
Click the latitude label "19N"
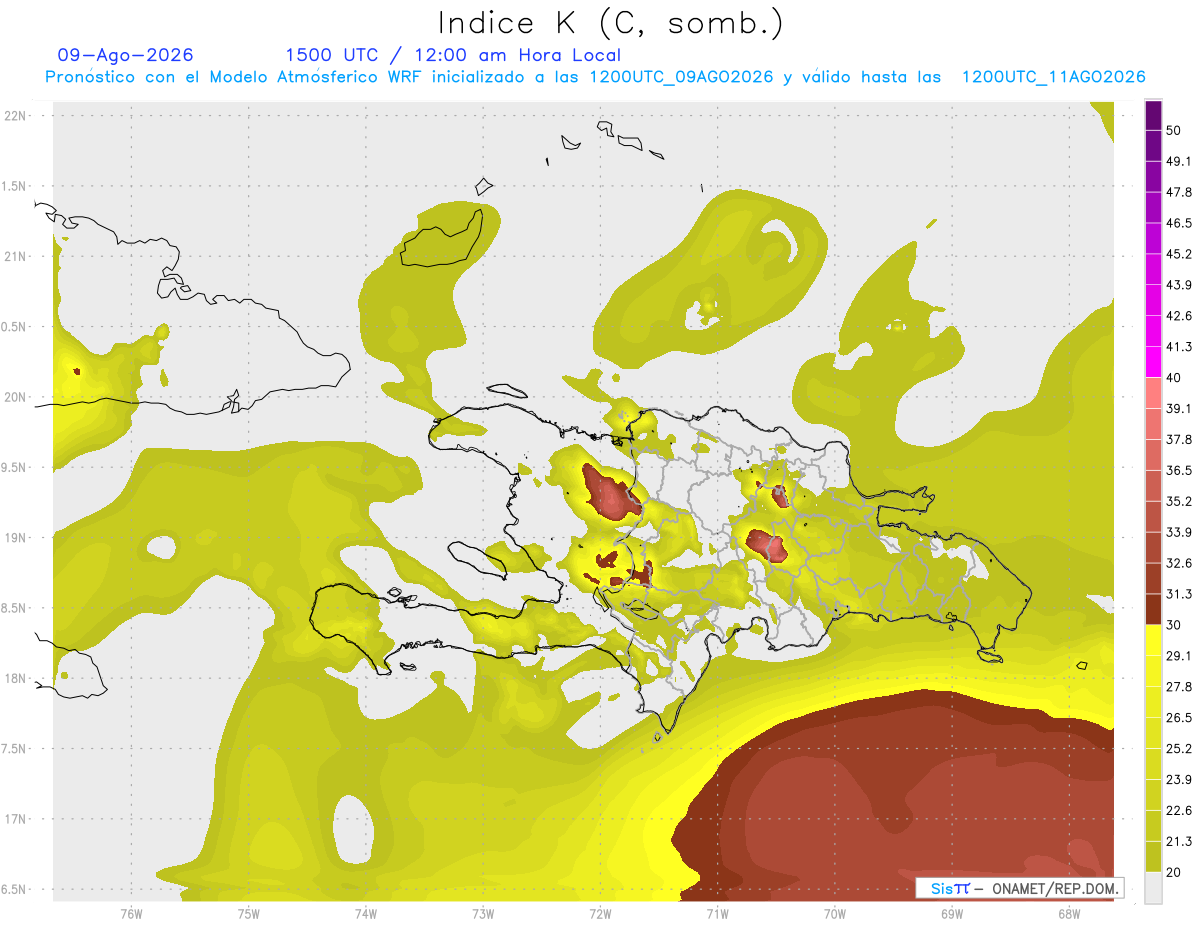pos(16,537)
